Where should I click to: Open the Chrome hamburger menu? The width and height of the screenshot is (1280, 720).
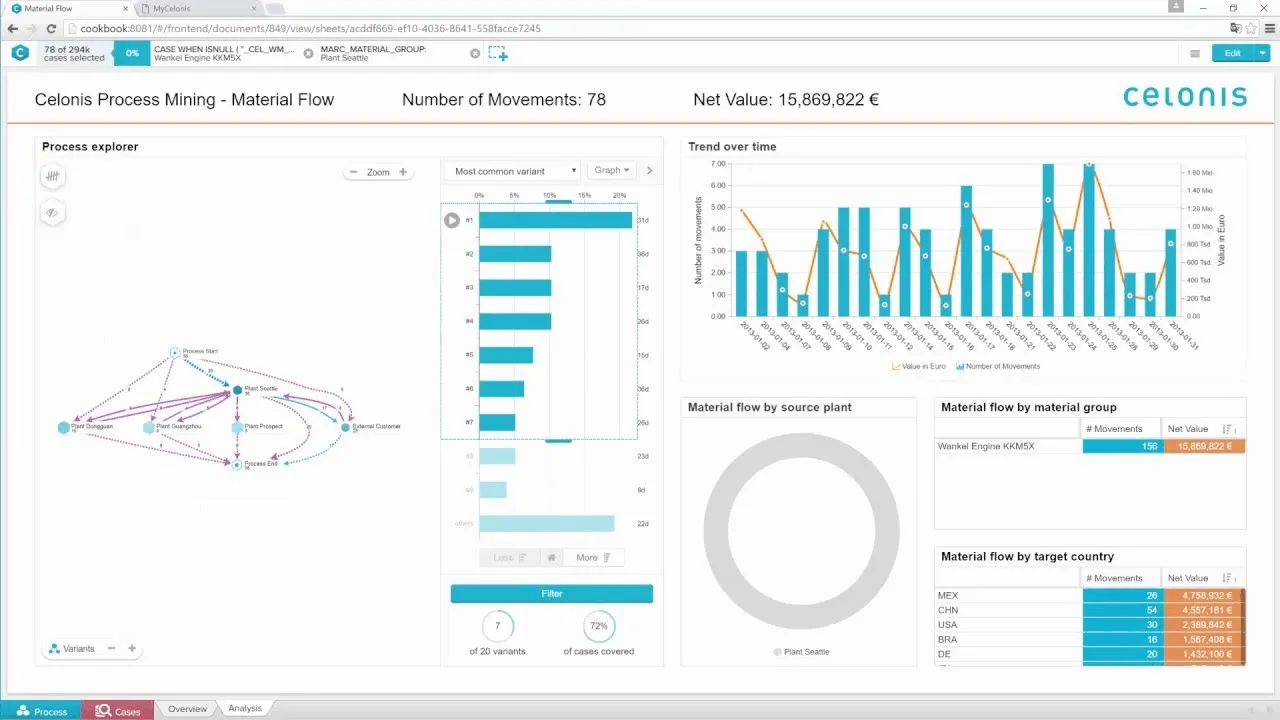(1269, 28)
